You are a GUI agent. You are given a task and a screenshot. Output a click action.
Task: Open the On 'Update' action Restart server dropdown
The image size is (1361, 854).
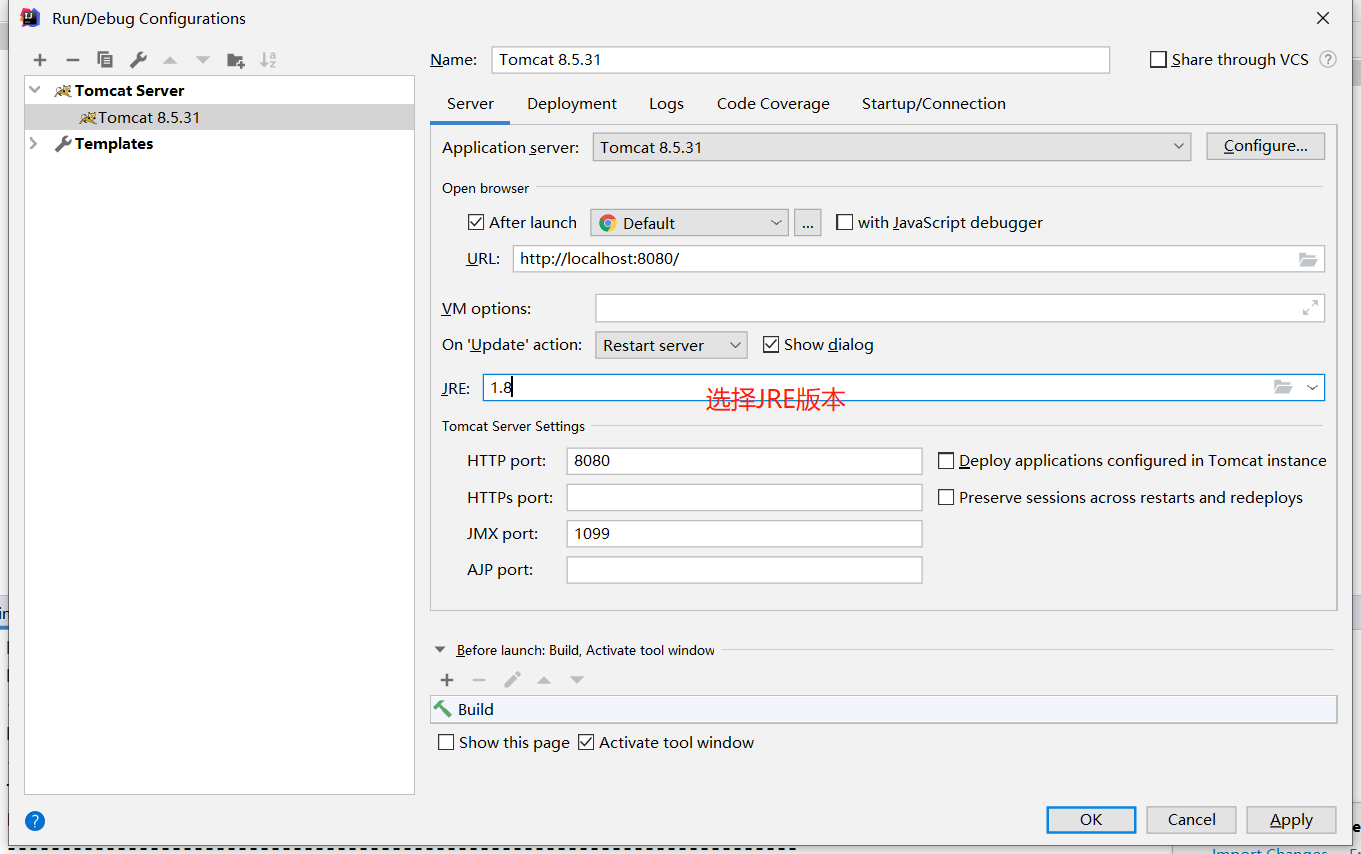click(x=671, y=345)
